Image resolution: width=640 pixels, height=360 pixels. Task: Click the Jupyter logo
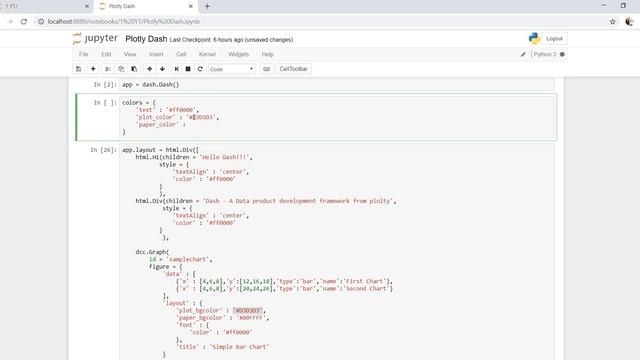coord(95,38)
